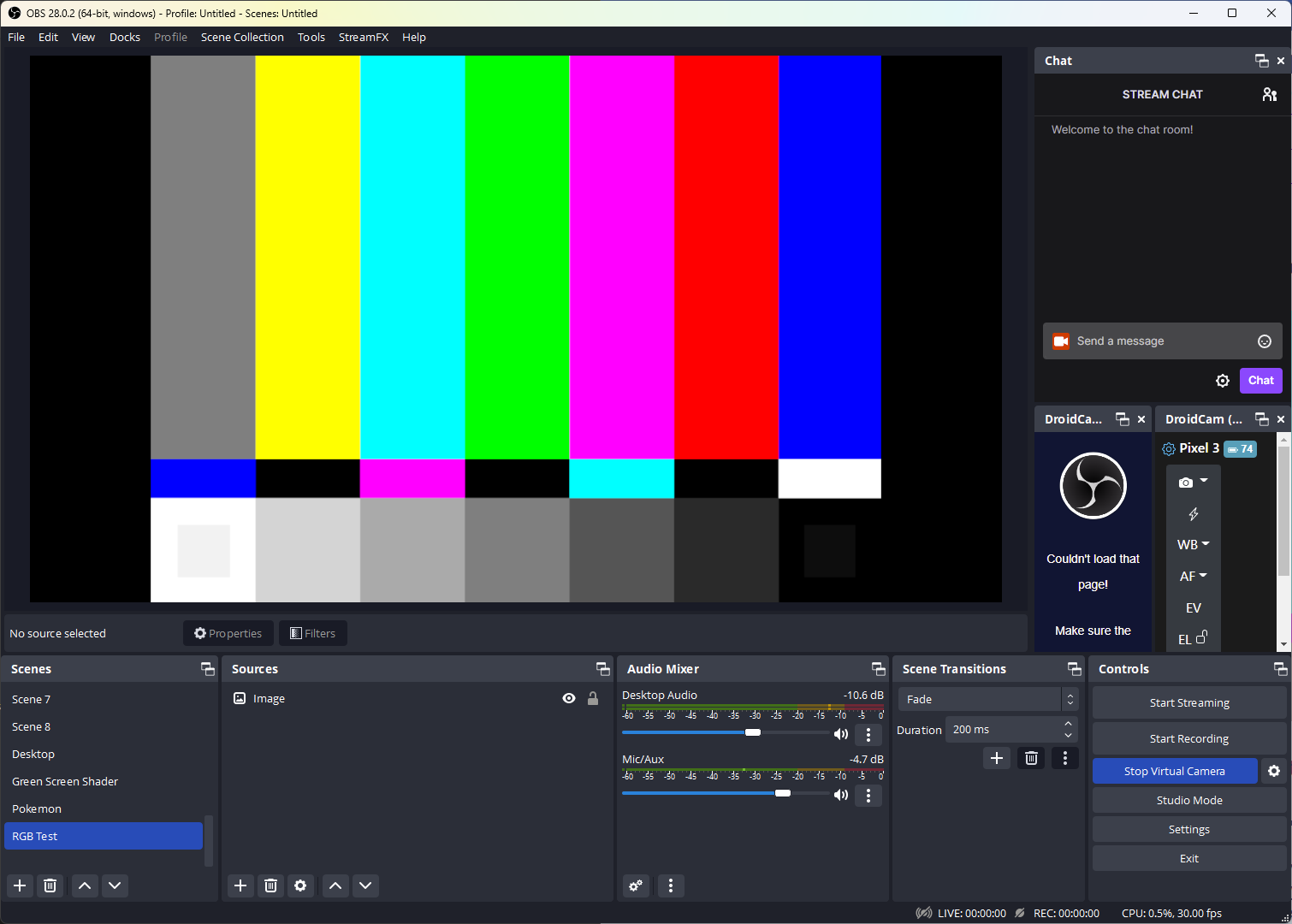Stop the Virtual Camera
Screen dimensions: 1292x924
tap(1175, 771)
